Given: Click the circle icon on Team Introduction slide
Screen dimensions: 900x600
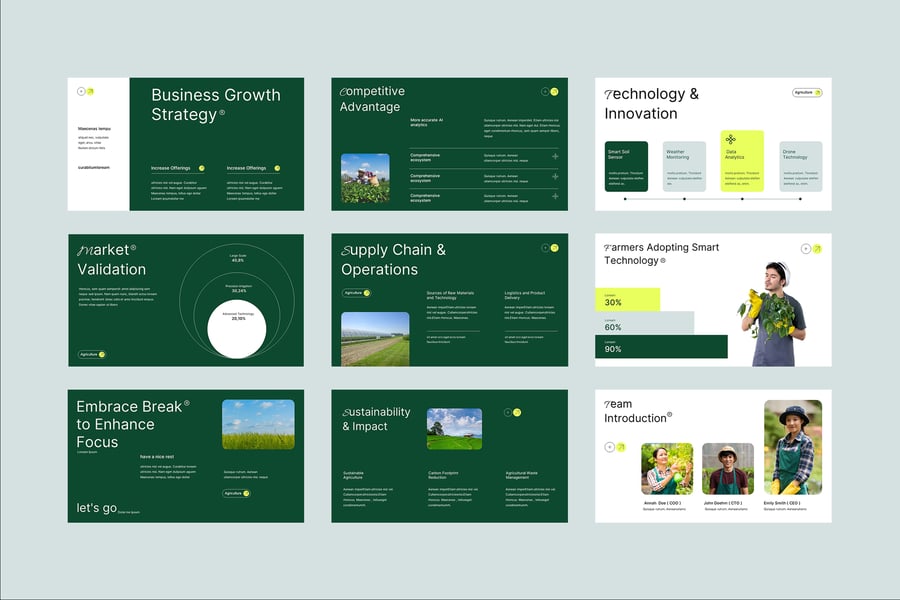Looking at the screenshot, I should 609,447.
